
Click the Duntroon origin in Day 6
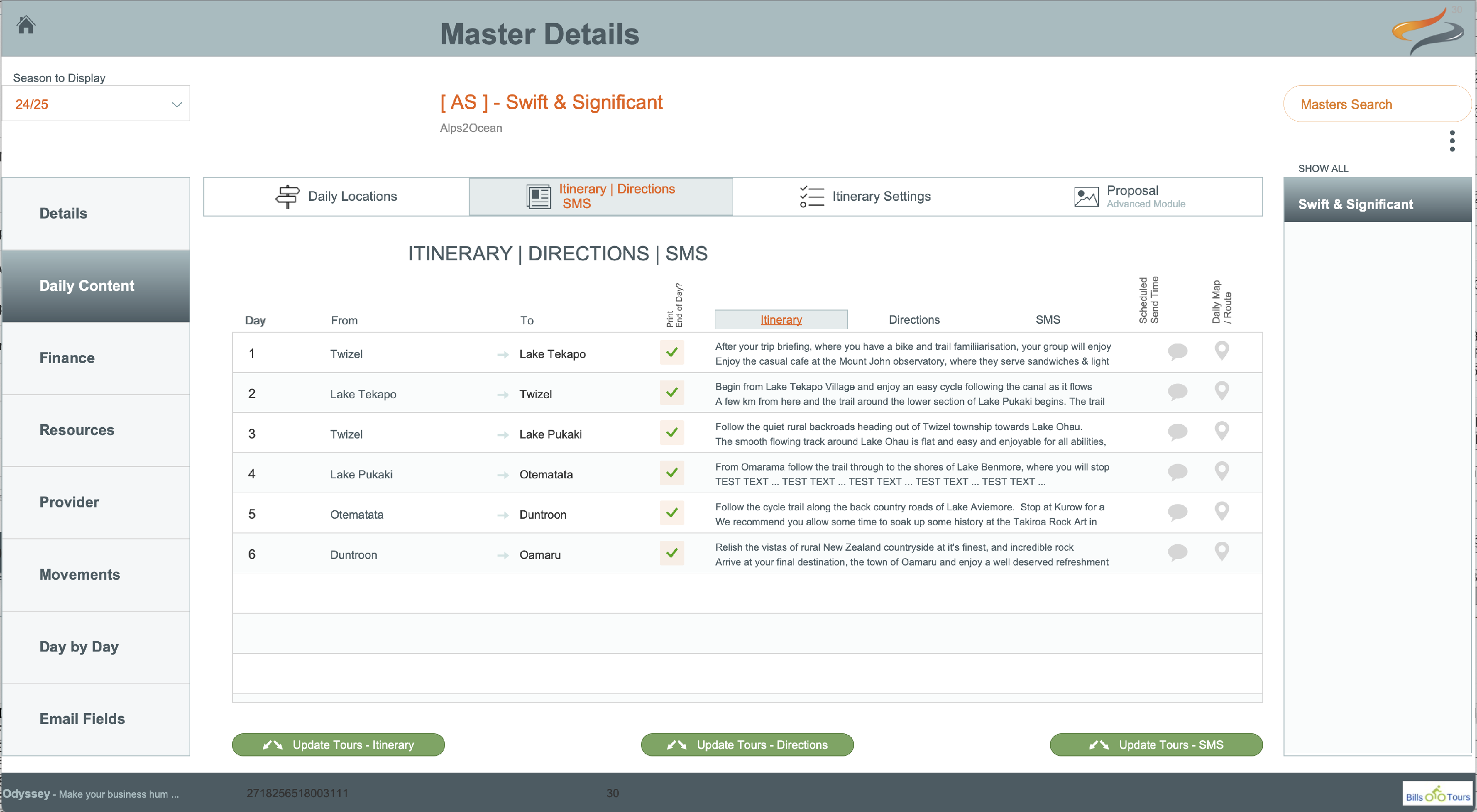click(x=353, y=555)
